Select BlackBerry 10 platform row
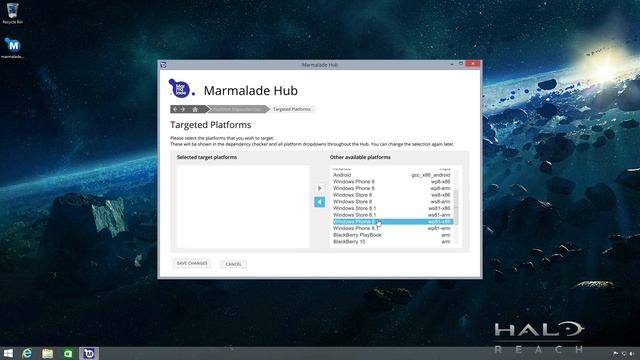Screen dimensions: 640x360 (x=392, y=242)
